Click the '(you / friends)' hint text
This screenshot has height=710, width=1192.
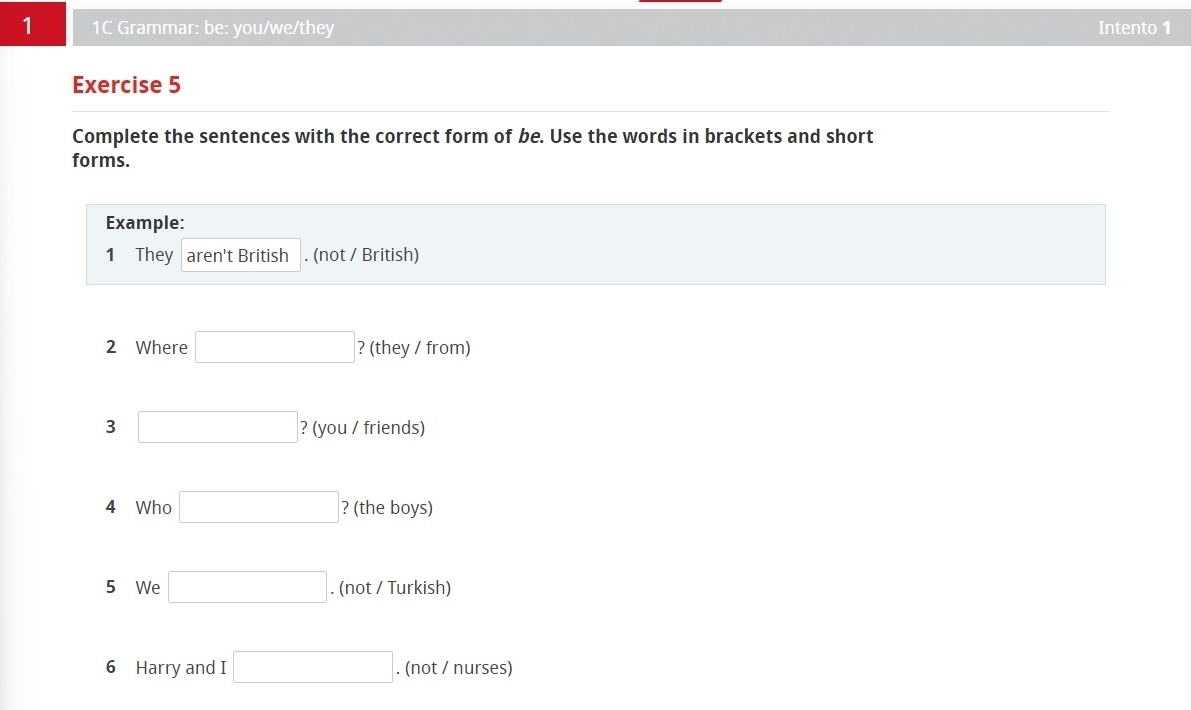point(369,428)
